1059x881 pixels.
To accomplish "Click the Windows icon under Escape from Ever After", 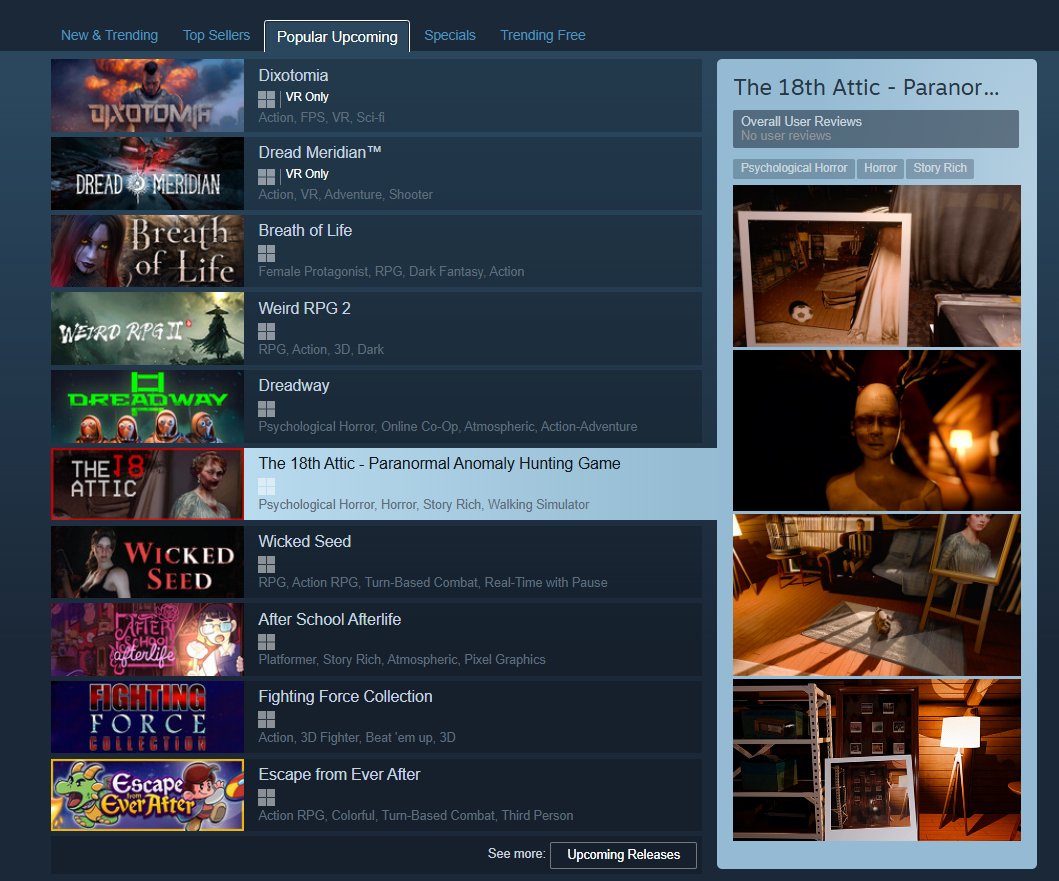I will (266, 797).
